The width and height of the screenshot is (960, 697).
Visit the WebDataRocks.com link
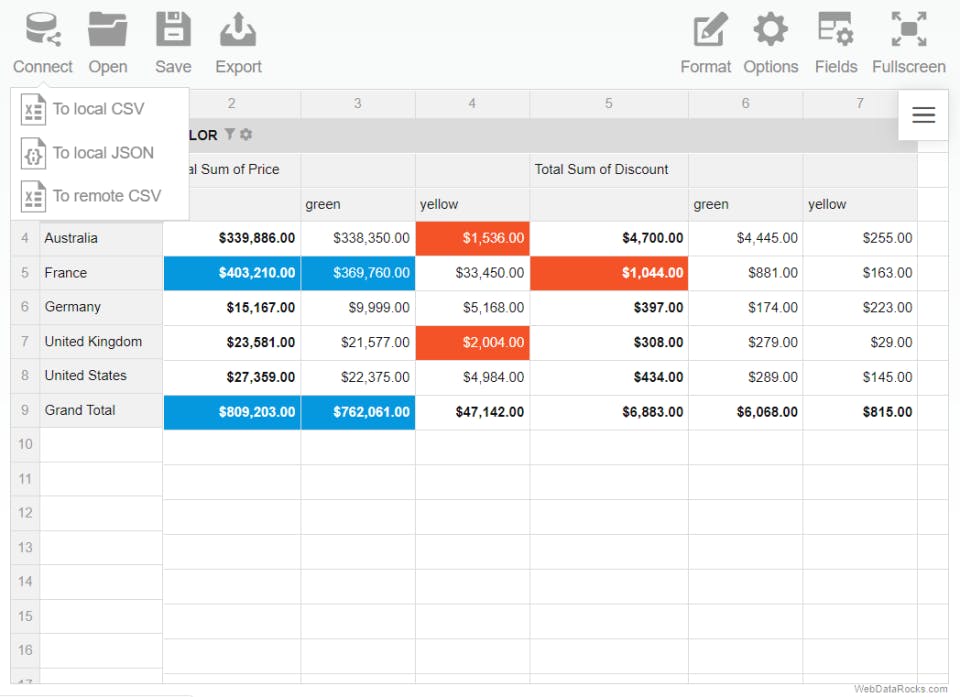pos(899,689)
